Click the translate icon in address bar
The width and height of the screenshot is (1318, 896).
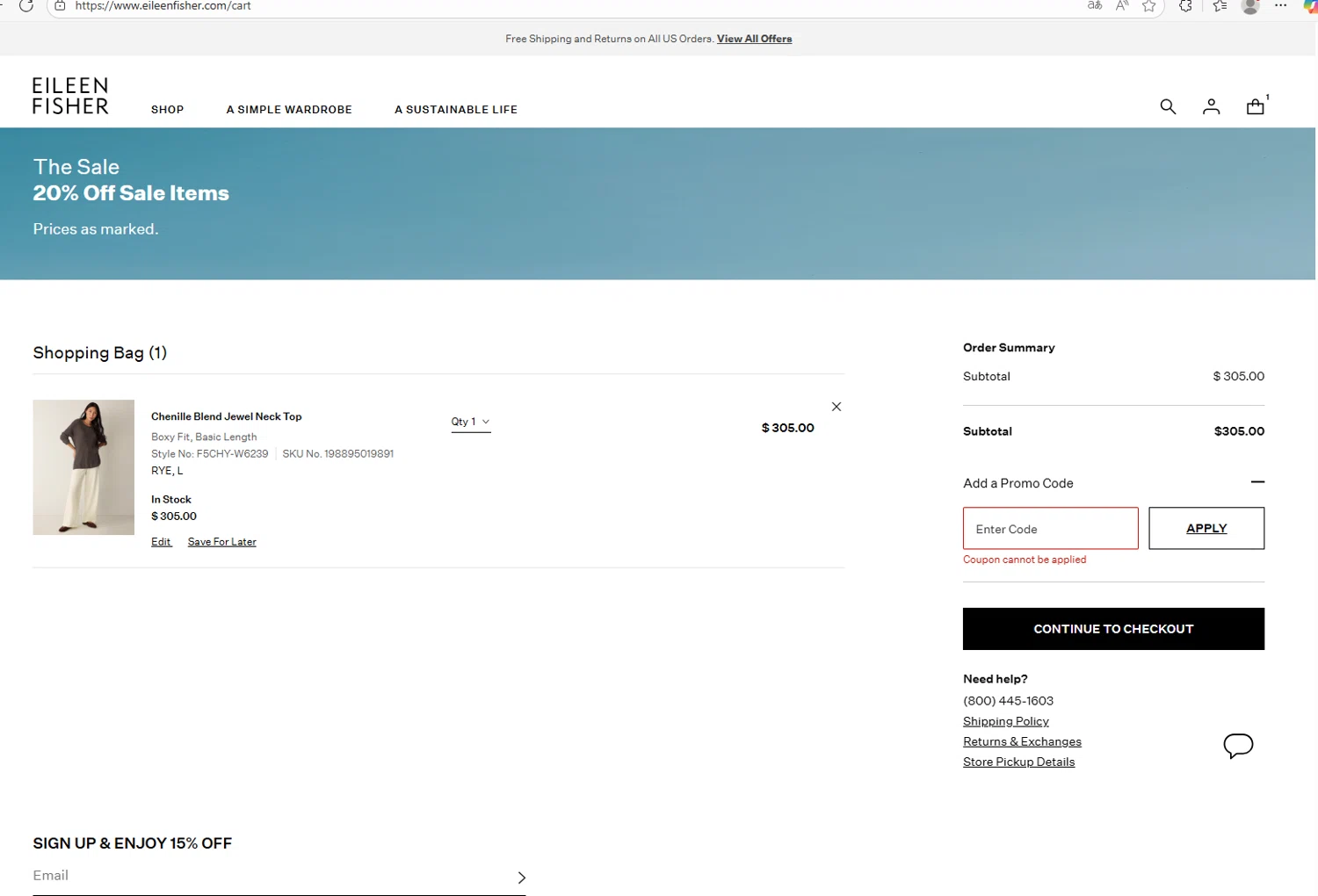pos(1095,6)
